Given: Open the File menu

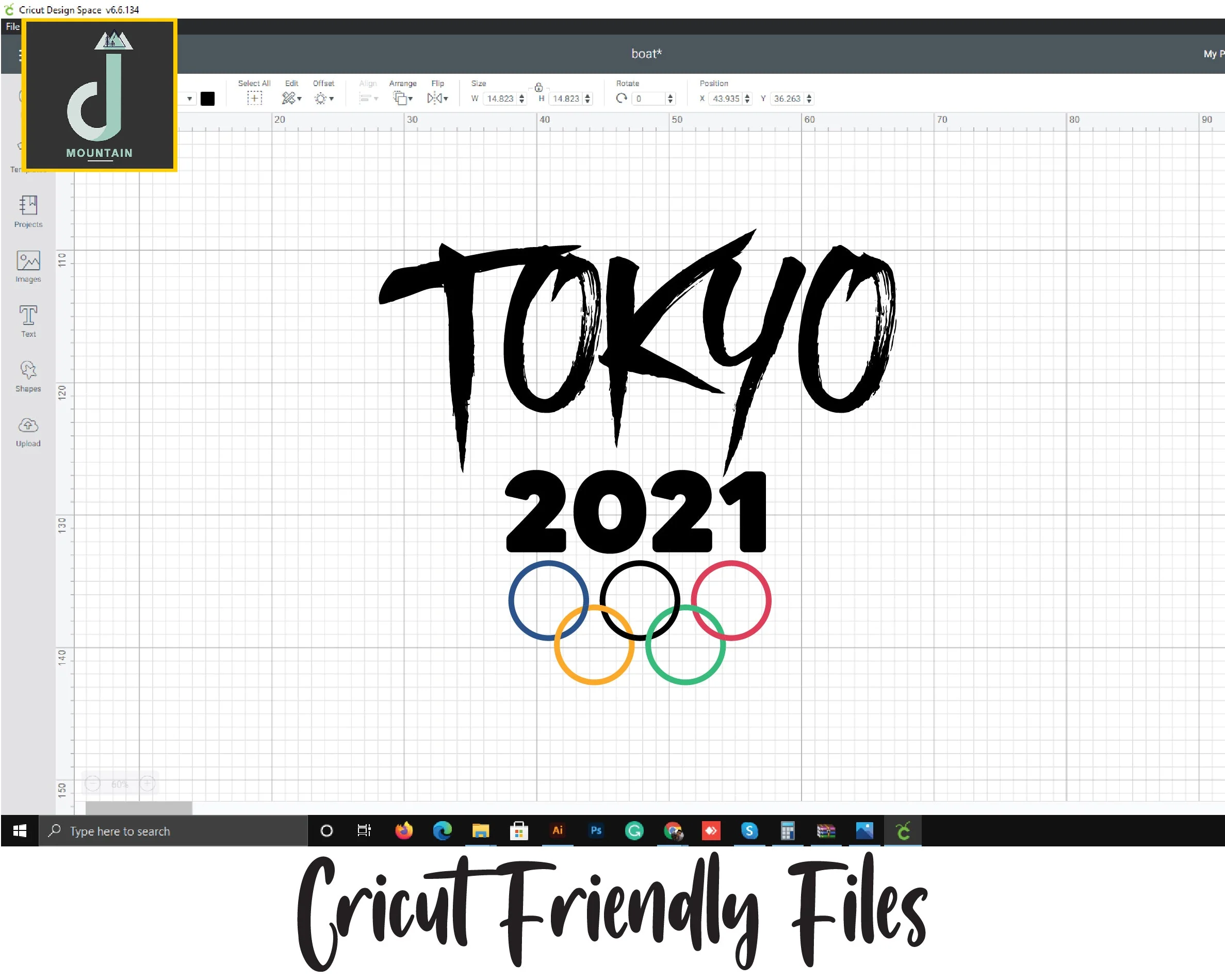Looking at the screenshot, I should point(12,26).
